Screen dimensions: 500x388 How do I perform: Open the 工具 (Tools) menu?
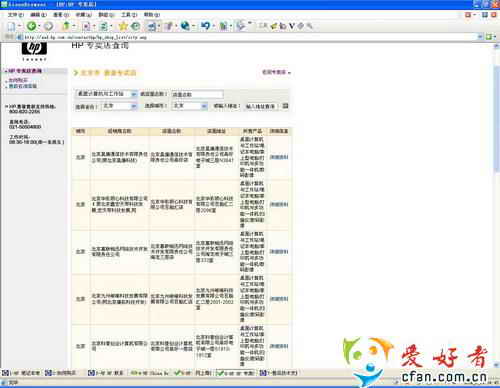coord(129,15)
